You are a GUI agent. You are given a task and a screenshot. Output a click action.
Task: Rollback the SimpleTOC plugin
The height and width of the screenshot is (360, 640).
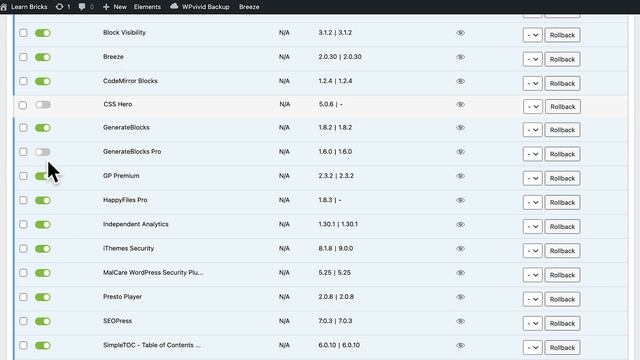click(x=562, y=347)
